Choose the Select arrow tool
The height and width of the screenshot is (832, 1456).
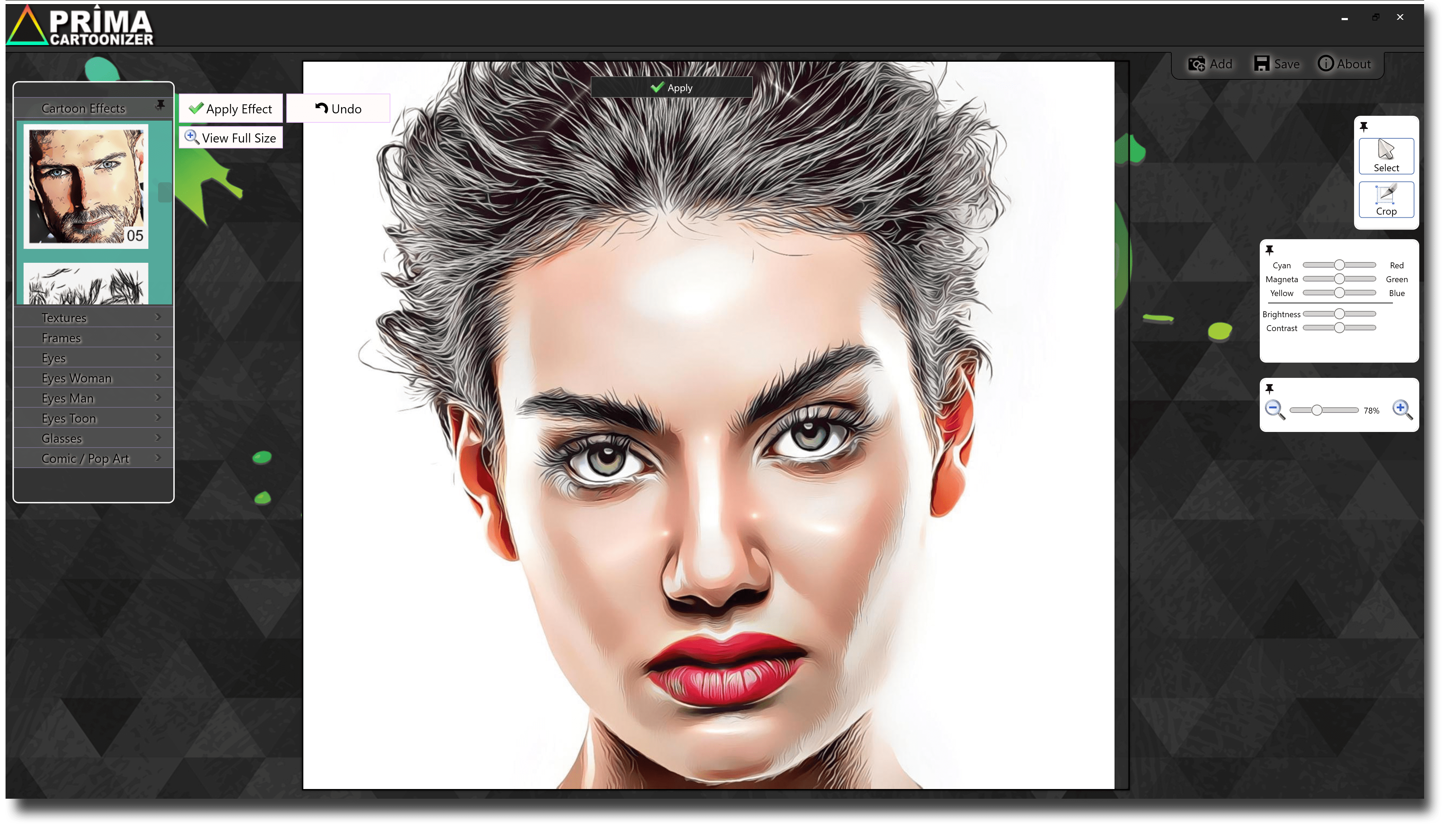coord(1386,156)
